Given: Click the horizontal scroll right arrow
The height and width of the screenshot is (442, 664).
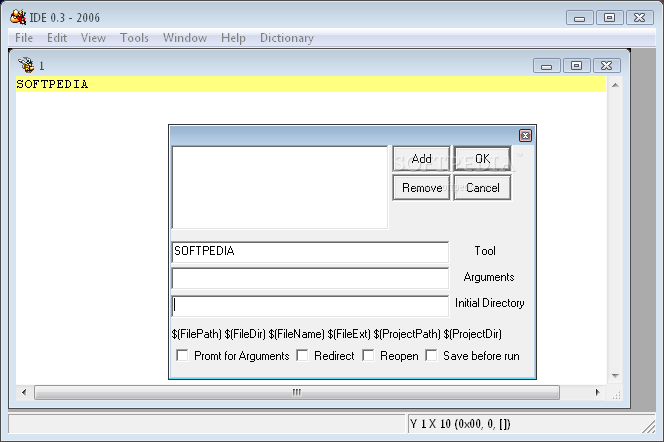Looking at the screenshot, I should tap(598, 392).
